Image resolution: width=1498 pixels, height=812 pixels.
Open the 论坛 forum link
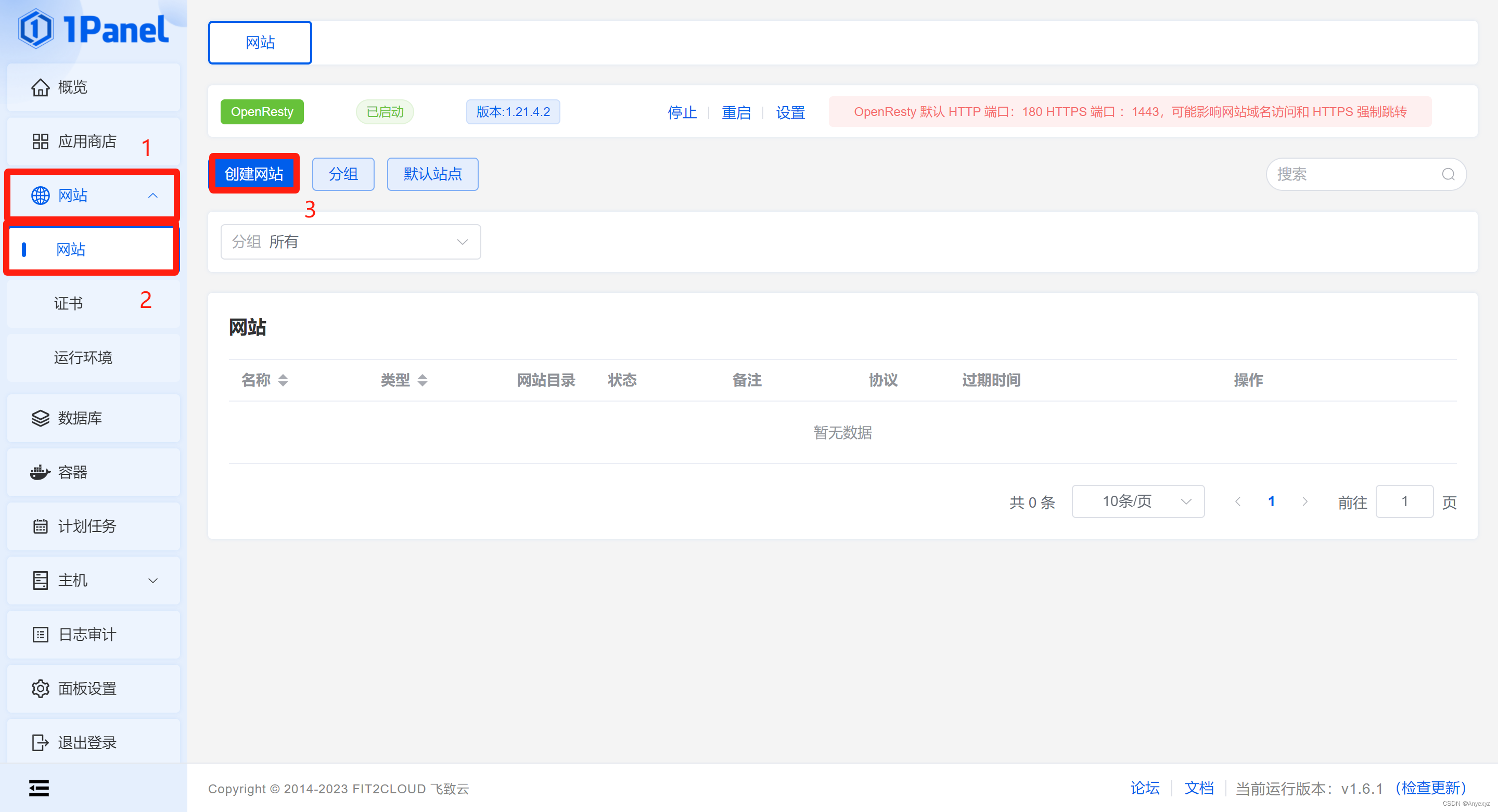tap(1145, 788)
